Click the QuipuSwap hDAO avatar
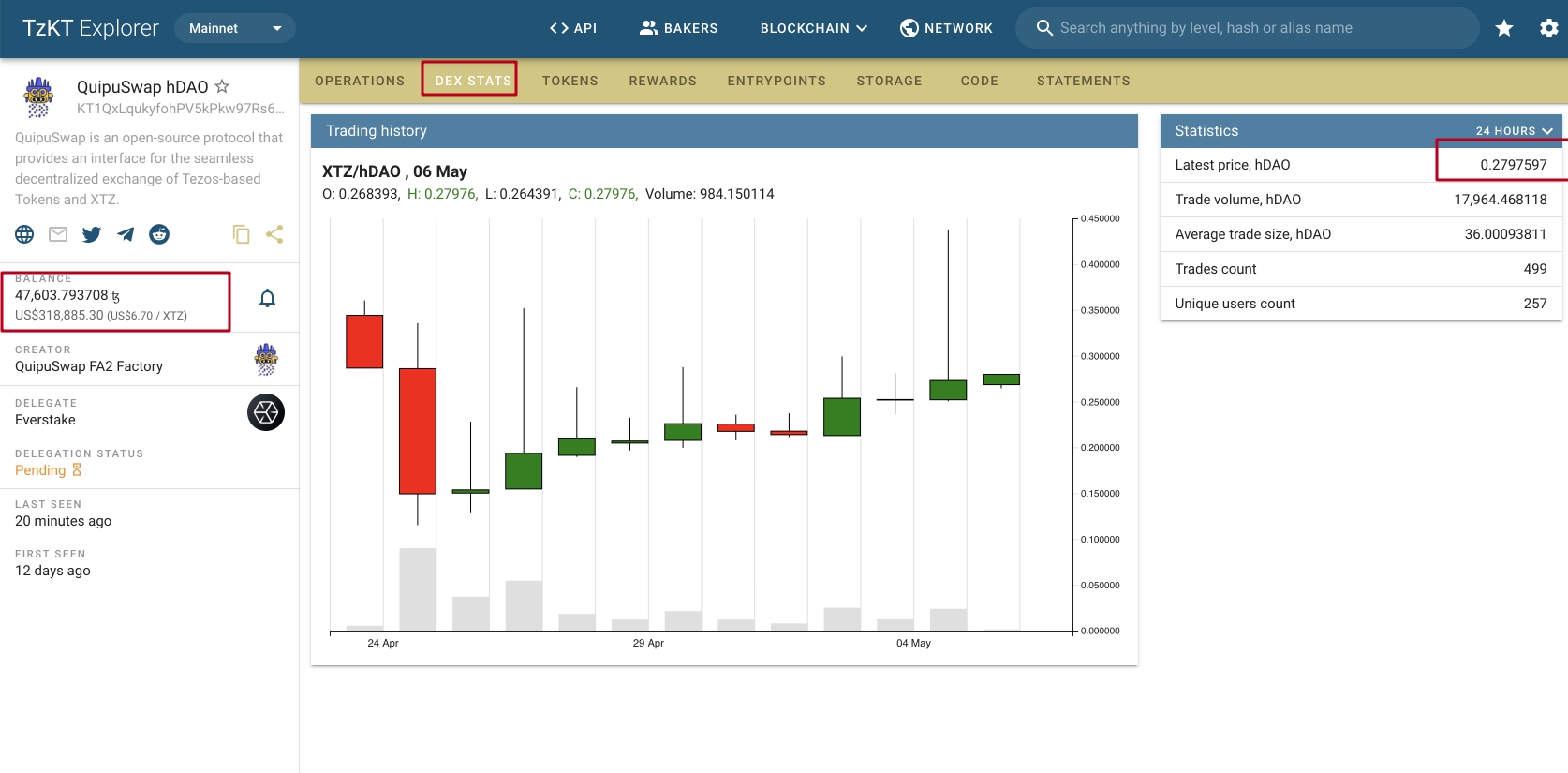Image resolution: width=1568 pixels, height=773 pixels. pyautogui.click(x=38, y=97)
